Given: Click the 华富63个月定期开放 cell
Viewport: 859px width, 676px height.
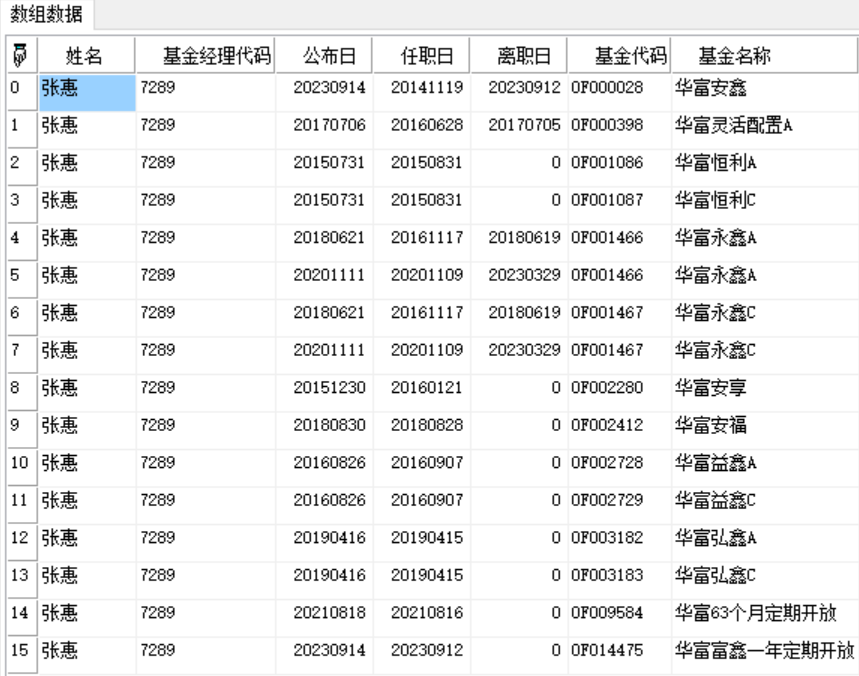Looking at the screenshot, I should point(755,612).
